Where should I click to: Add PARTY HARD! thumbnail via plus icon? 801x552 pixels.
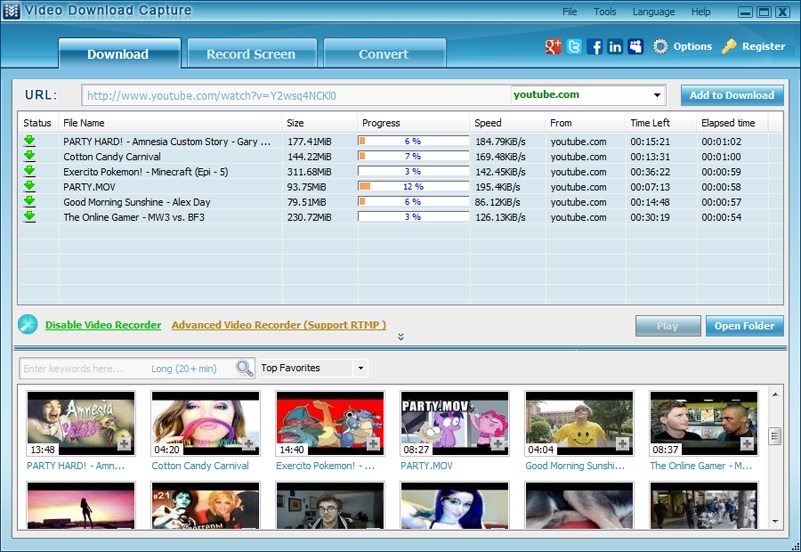(124, 444)
